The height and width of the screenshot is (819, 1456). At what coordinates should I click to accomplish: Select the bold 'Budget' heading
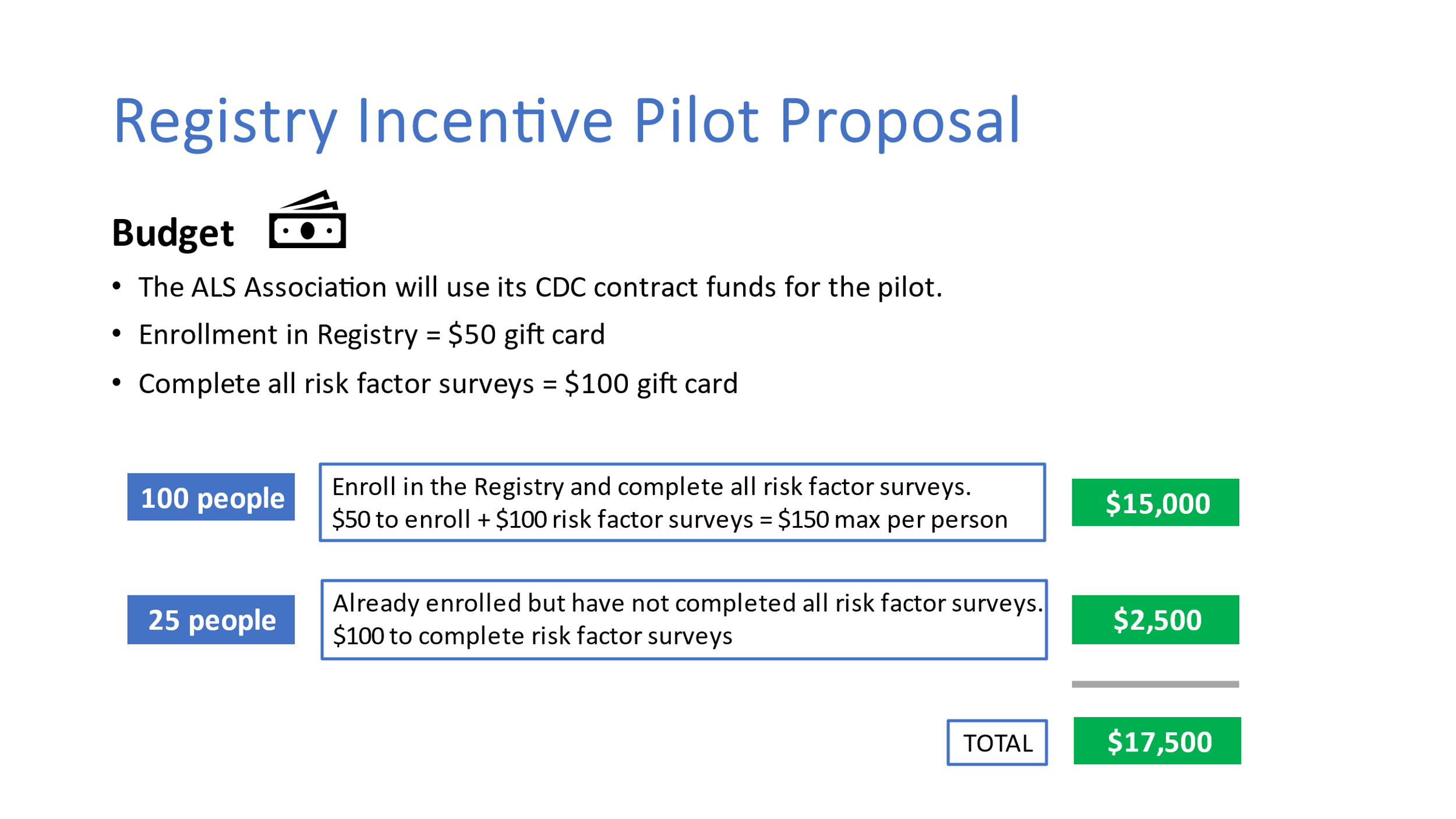[172, 233]
